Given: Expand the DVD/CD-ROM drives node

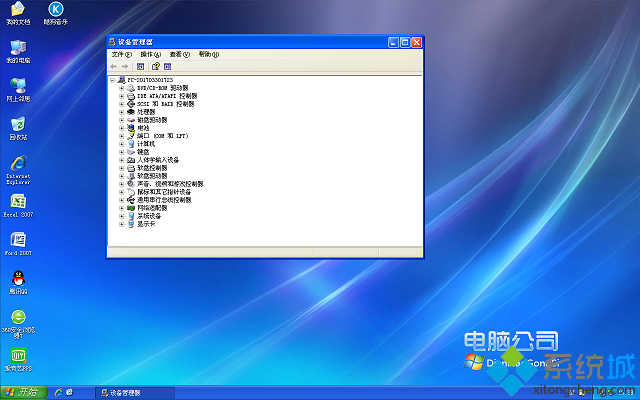Looking at the screenshot, I should coord(121,88).
